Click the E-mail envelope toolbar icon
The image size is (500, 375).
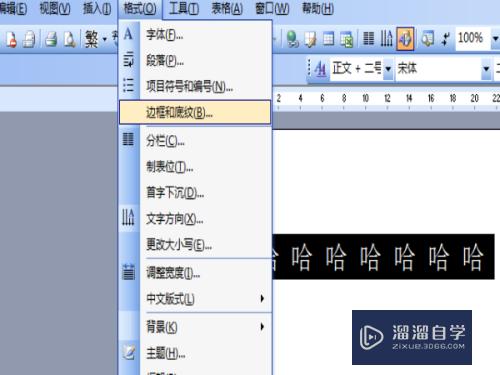click(x=29, y=39)
